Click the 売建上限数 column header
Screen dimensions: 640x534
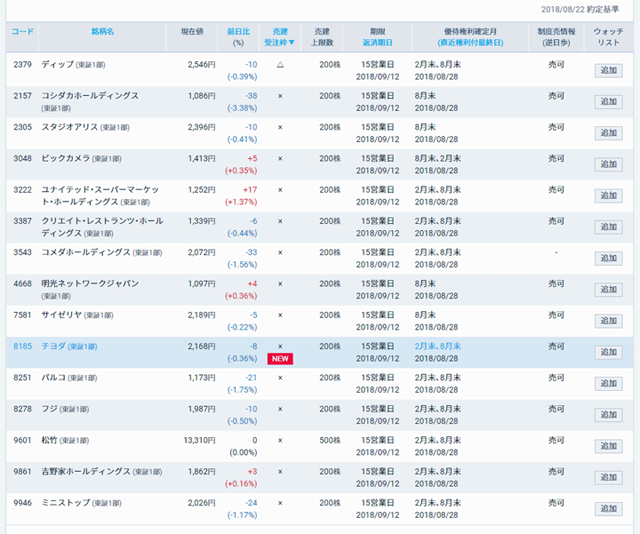coord(322,37)
